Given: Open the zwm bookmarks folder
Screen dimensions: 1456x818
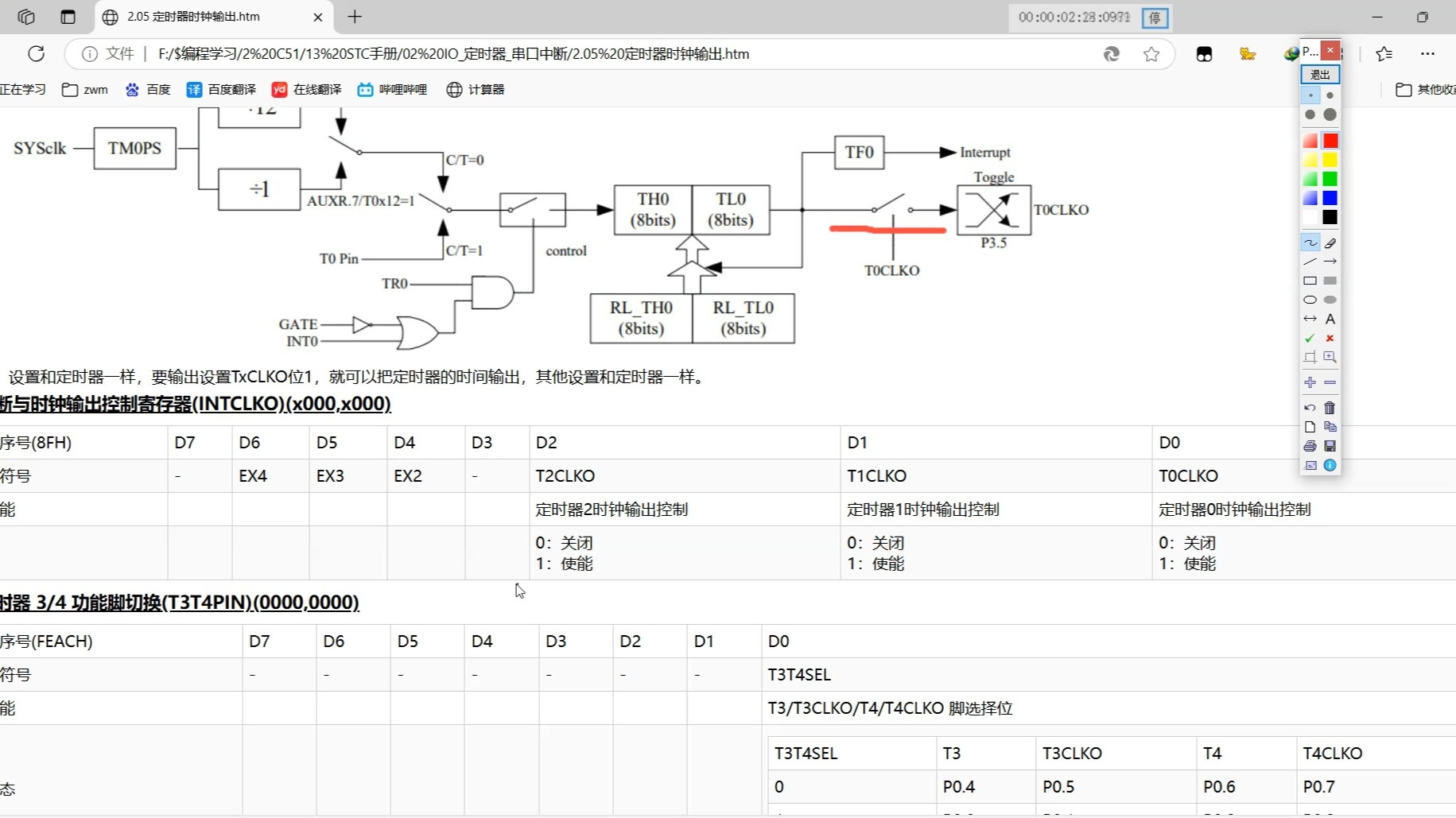Looking at the screenshot, I should pyautogui.click(x=85, y=90).
